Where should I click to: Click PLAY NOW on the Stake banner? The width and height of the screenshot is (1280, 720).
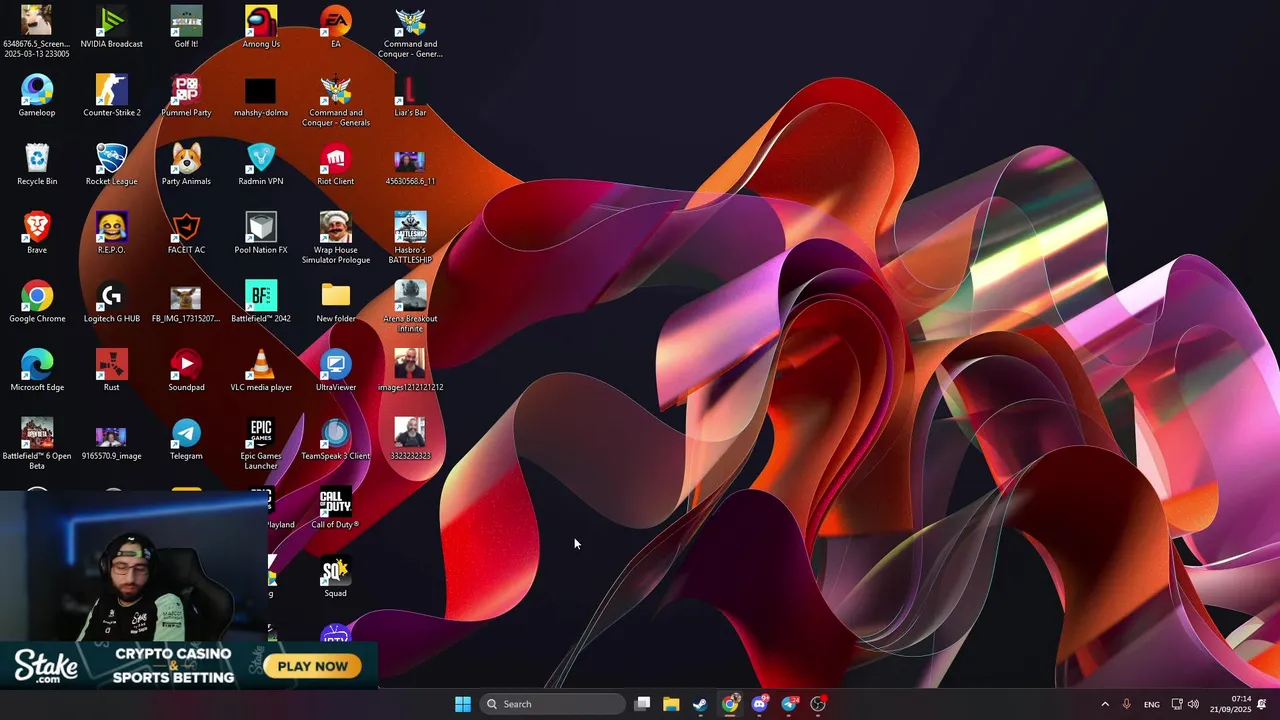click(x=313, y=666)
